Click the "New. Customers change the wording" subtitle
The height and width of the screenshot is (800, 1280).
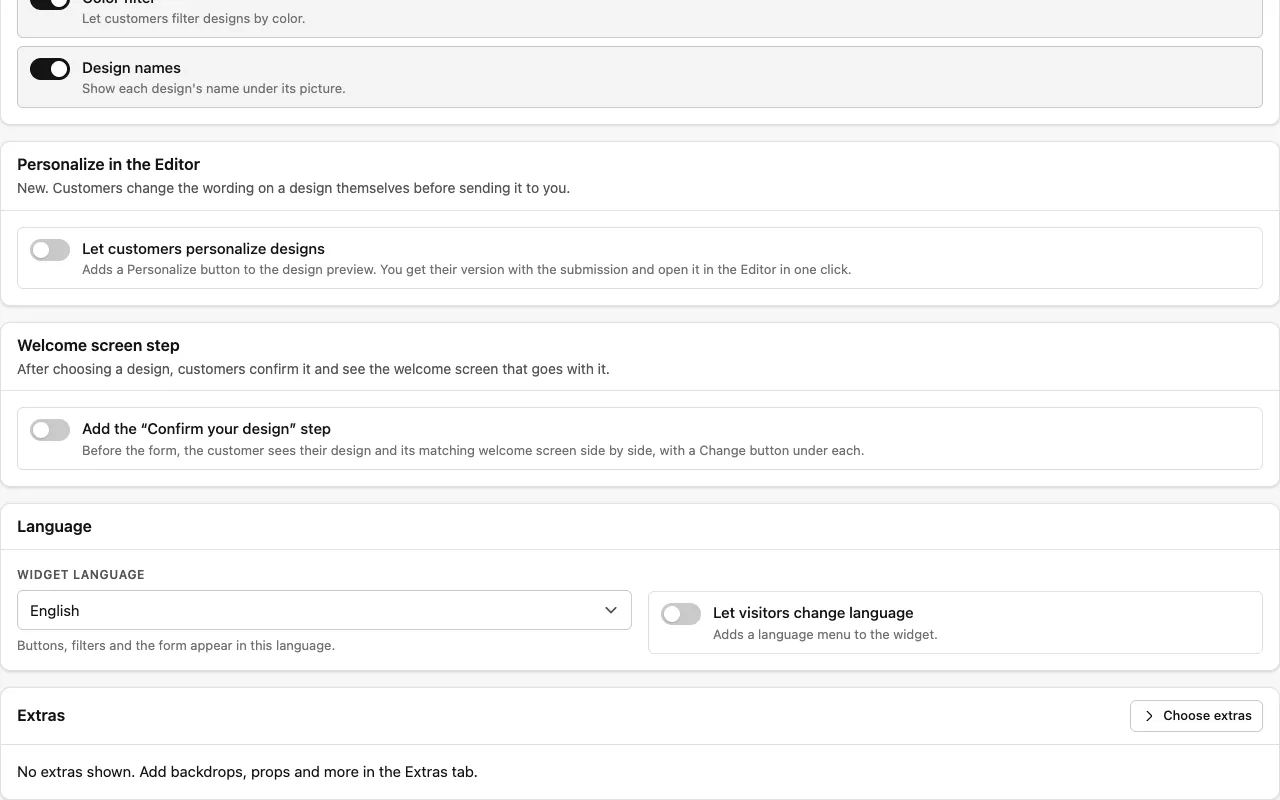point(293,188)
